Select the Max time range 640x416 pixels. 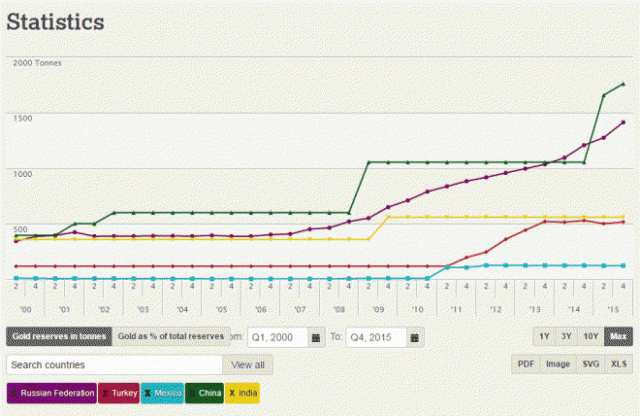(x=618, y=337)
